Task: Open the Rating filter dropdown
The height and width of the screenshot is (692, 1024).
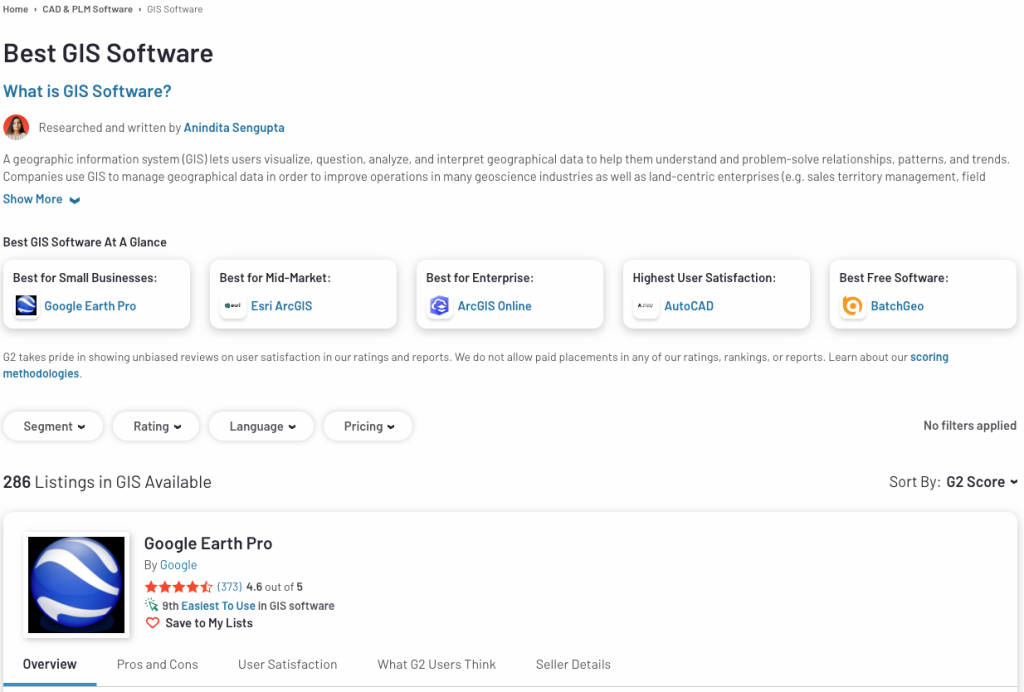Action: tap(156, 426)
